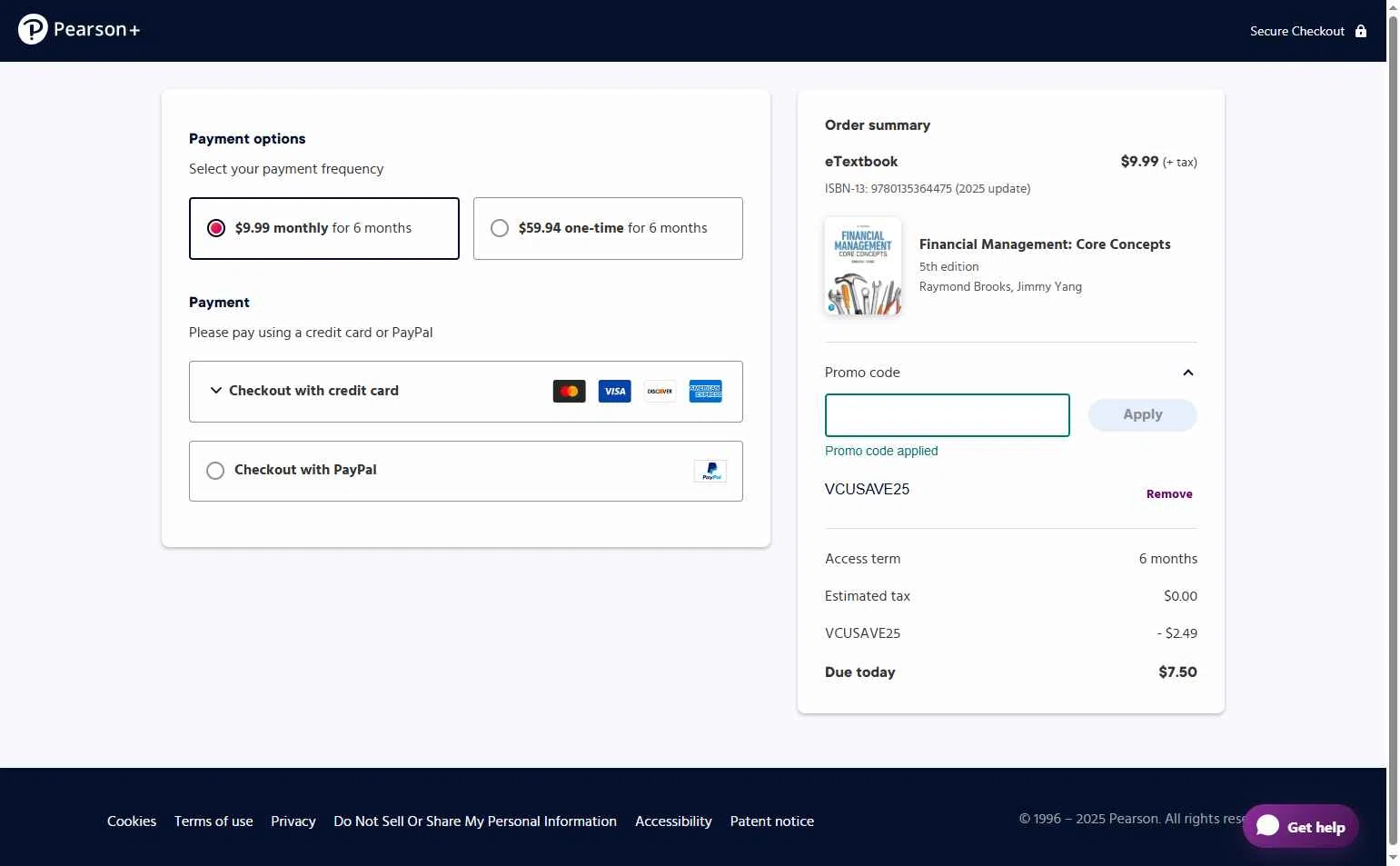Click the Pearson+ logo icon
The image size is (1400, 866).
coord(33,30)
